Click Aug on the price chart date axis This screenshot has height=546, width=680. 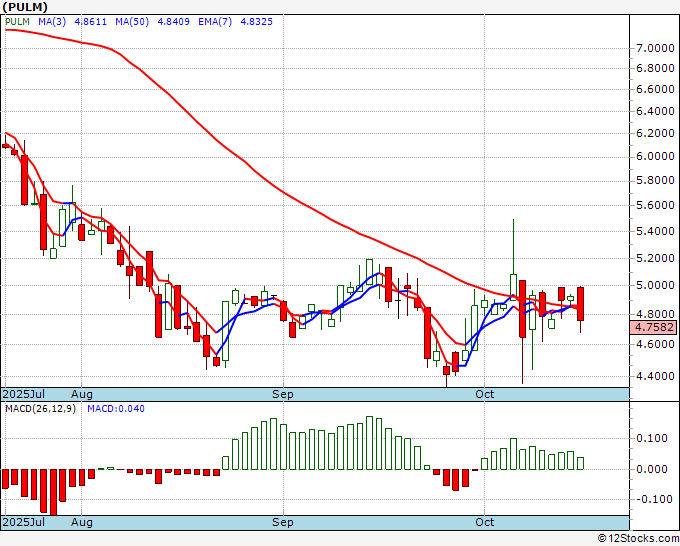tap(82, 394)
